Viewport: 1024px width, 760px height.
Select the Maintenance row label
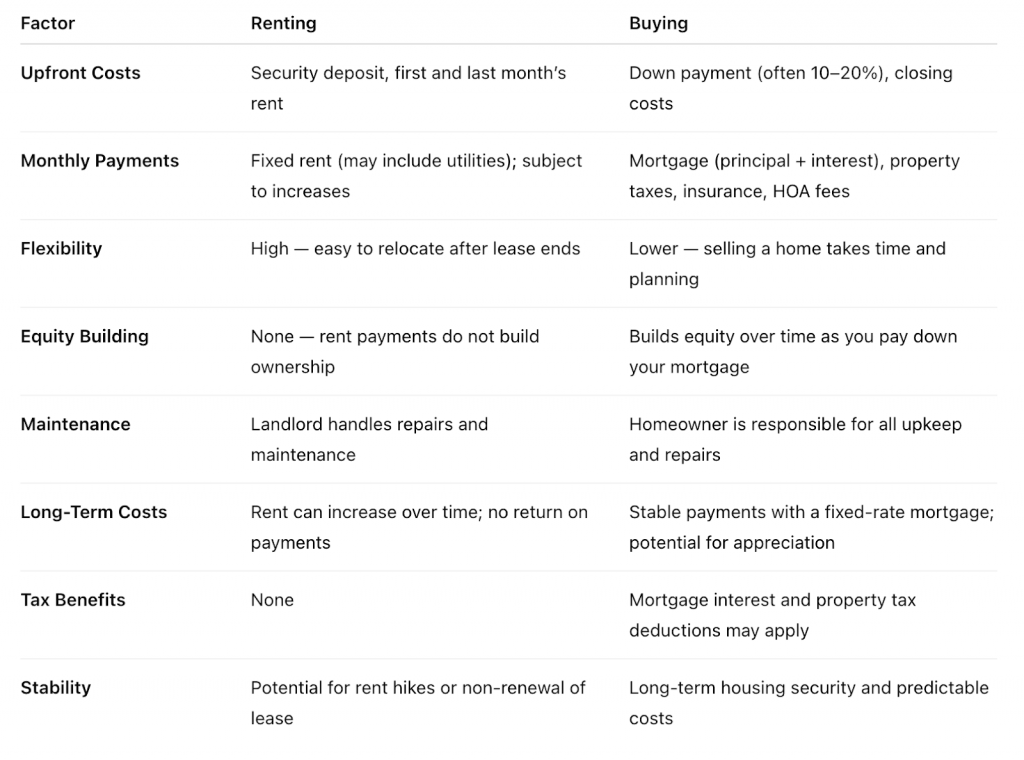tap(75, 424)
